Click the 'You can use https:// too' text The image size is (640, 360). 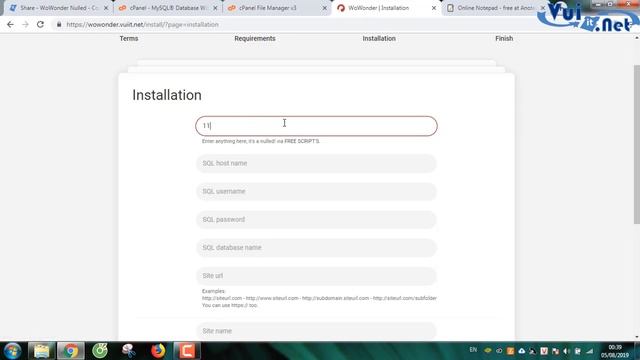point(230,305)
